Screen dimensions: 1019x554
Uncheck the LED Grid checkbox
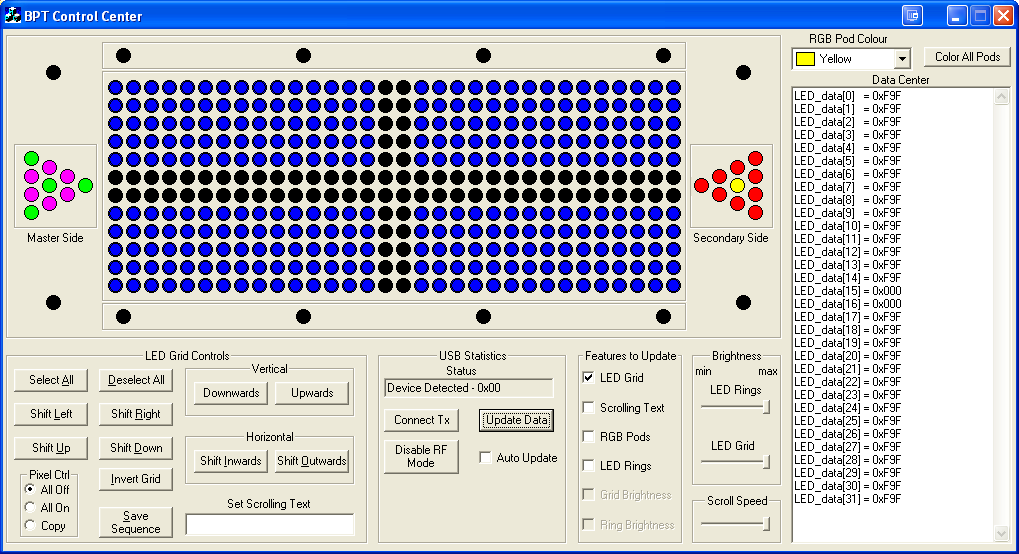[589, 378]
